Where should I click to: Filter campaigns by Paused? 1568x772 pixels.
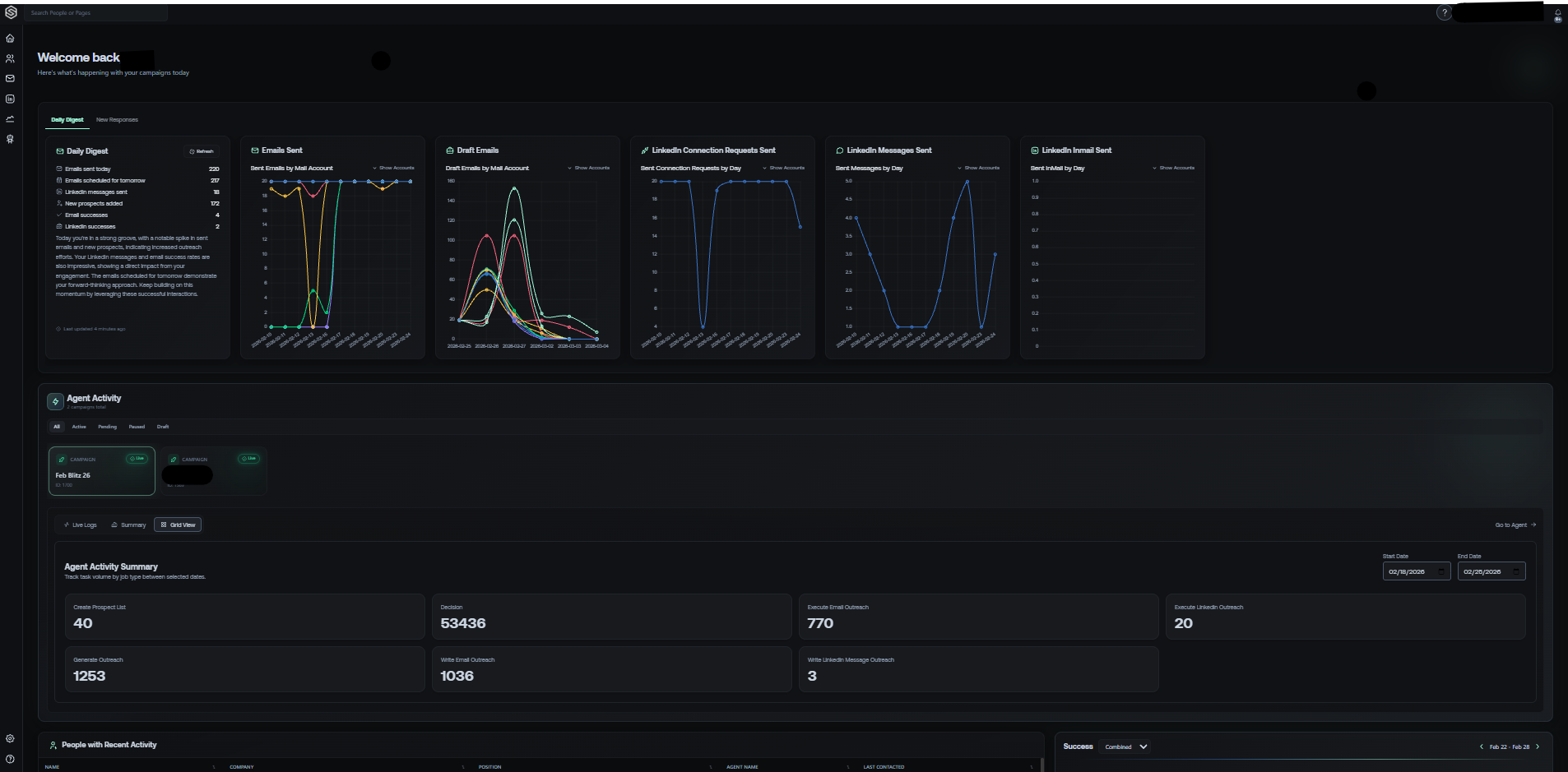click(137, 427)
